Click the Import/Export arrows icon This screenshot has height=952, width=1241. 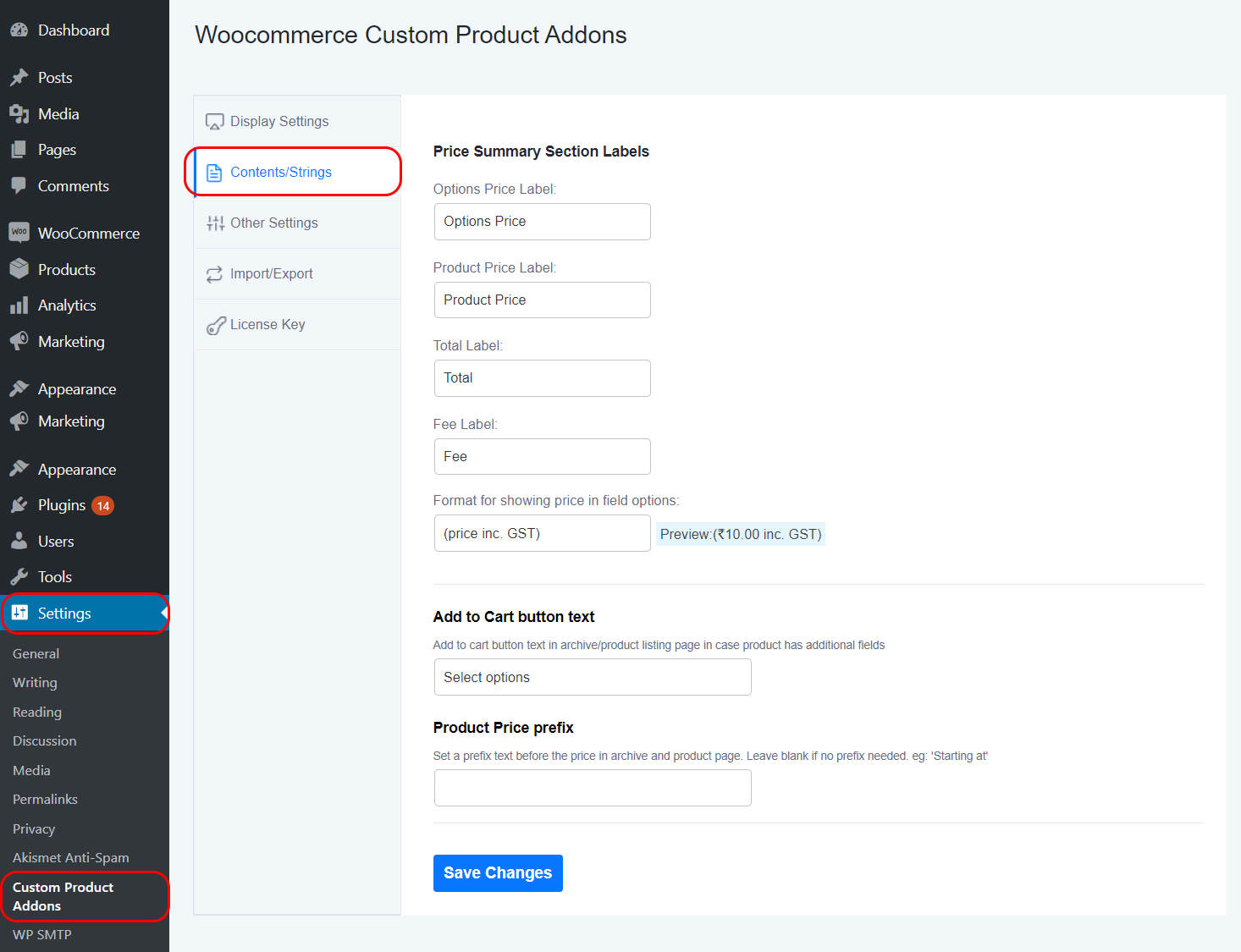point(215,274)
